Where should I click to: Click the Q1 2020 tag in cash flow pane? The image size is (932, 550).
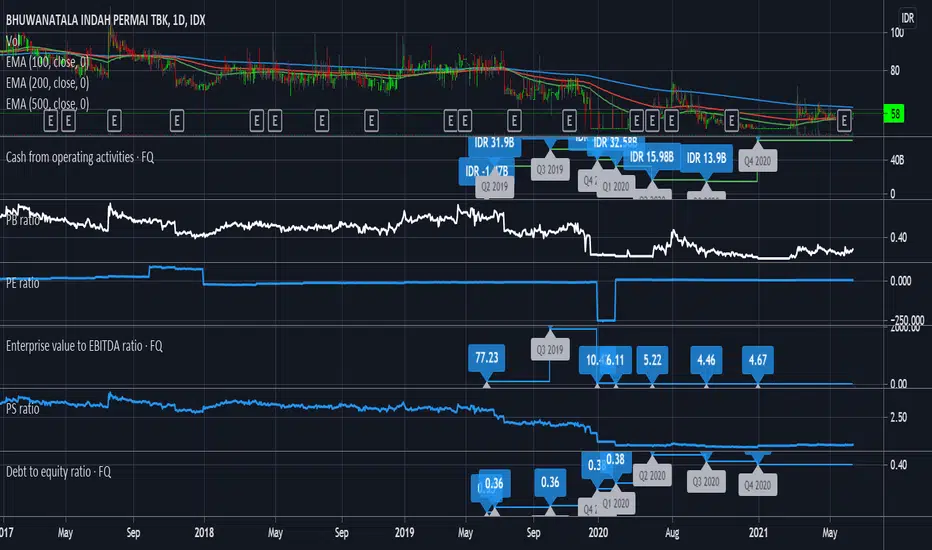tap(616, 186)
